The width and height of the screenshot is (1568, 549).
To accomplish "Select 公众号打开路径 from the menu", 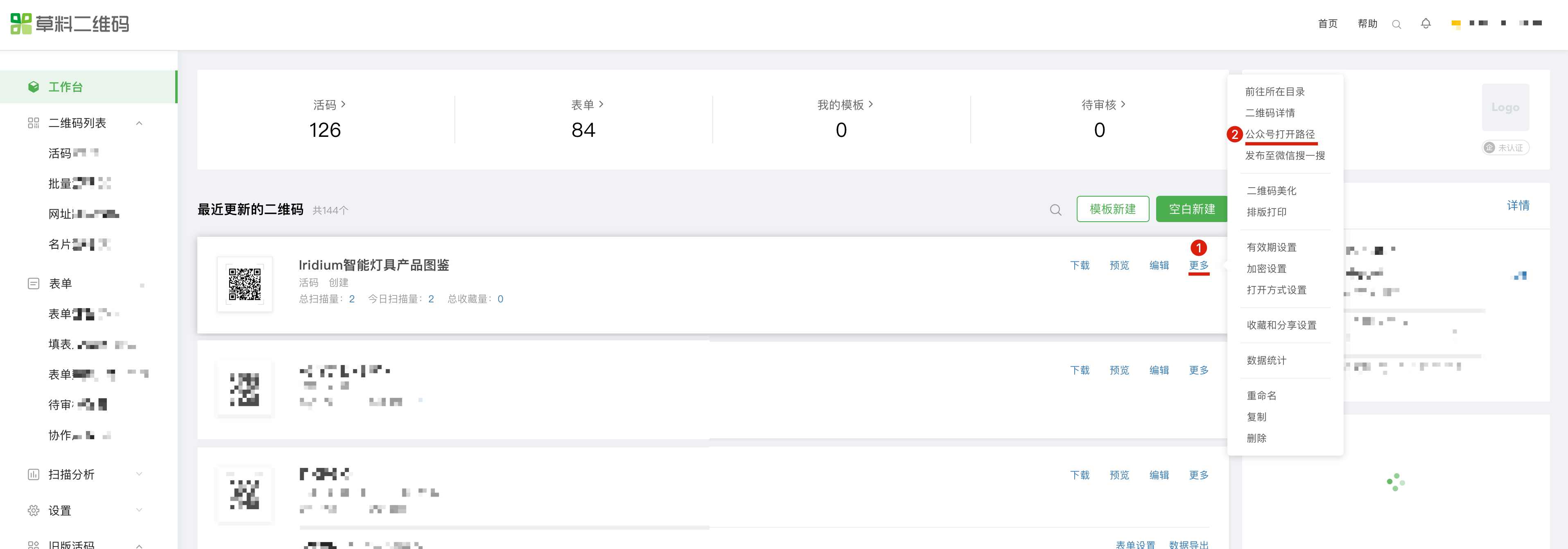I will 1279,134.
